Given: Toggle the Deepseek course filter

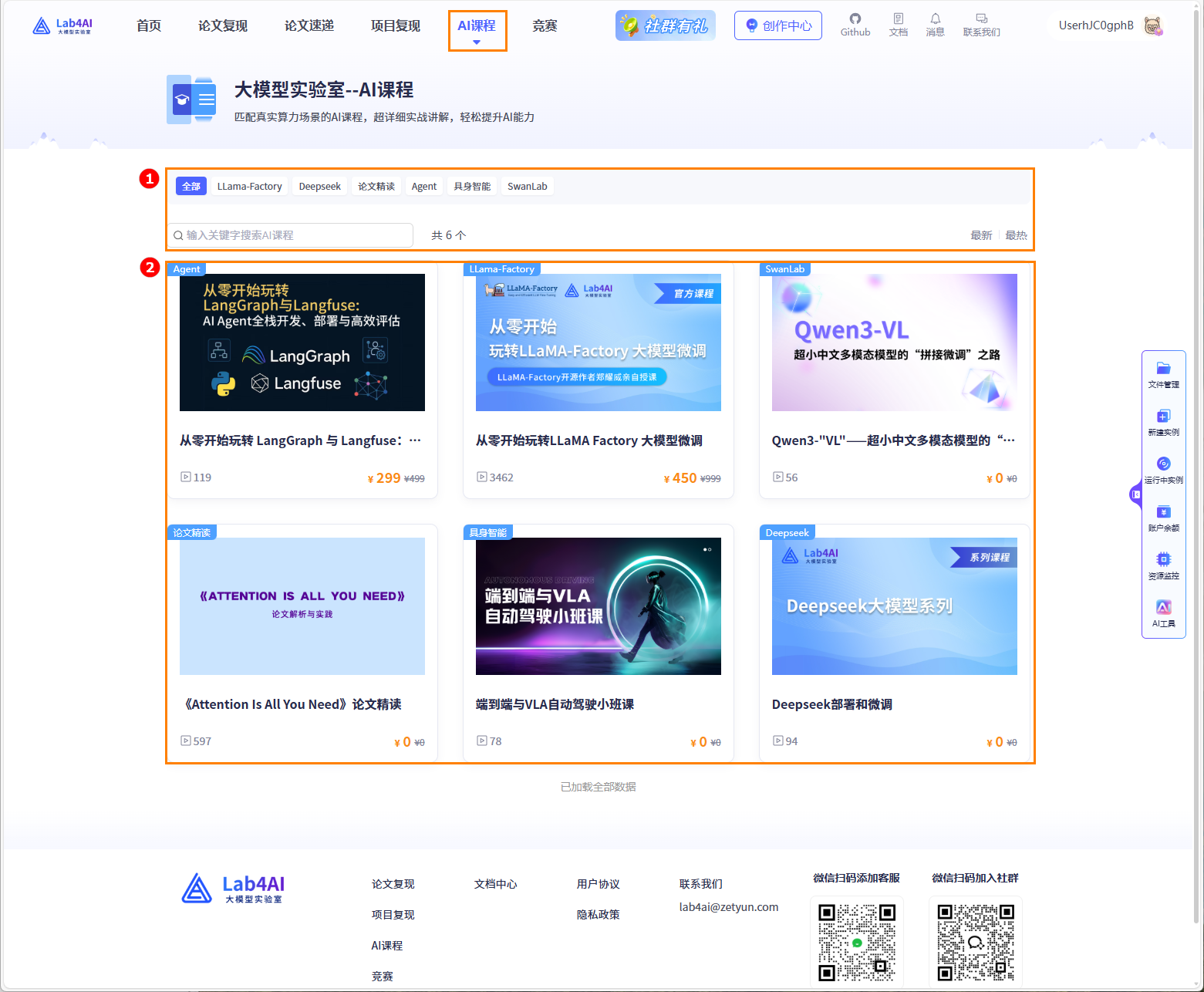Looking at the screenshot, I should [x=319, y=186].
